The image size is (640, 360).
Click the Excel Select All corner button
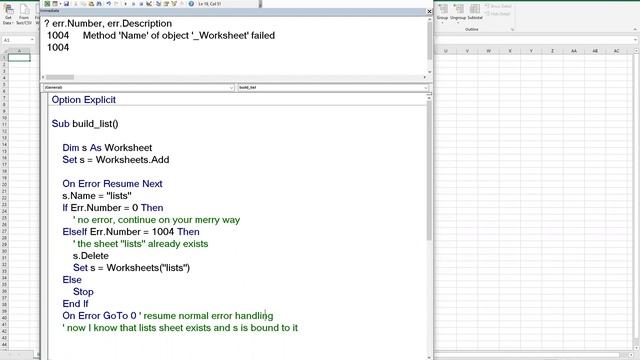(4, 50)
